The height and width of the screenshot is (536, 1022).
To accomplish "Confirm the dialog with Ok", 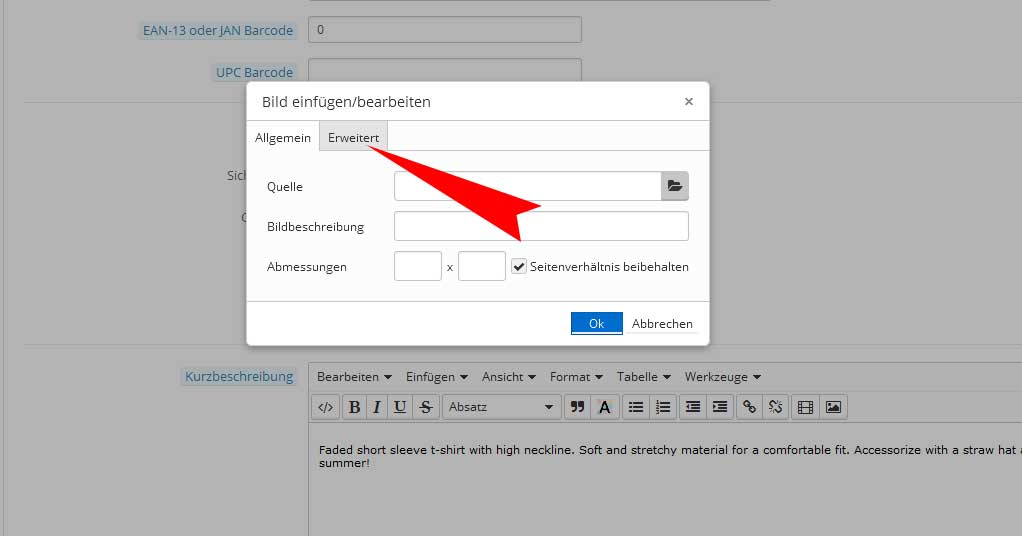I will [x=596, y=323].
